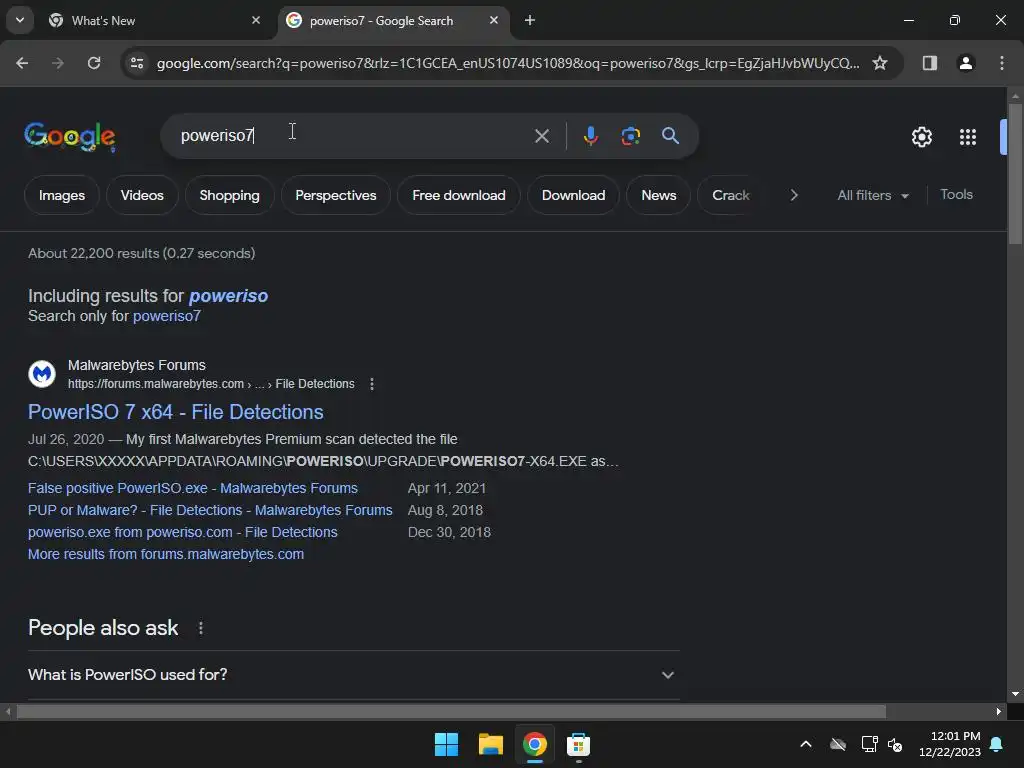Open poweriso.exe from poweriso.com link

183,532
